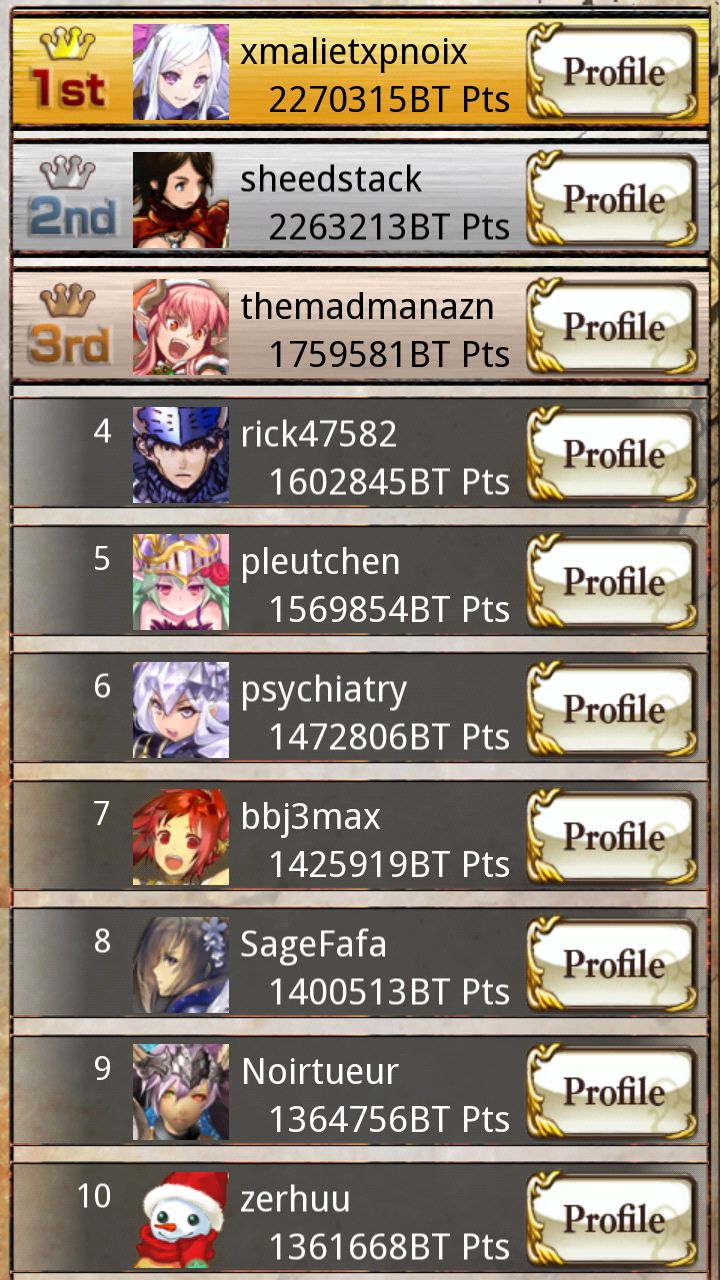The height and width of the screenshot is (1280, 720).
Task: Tap the bronze 3rd place crown icon
Action: (67, 300)
